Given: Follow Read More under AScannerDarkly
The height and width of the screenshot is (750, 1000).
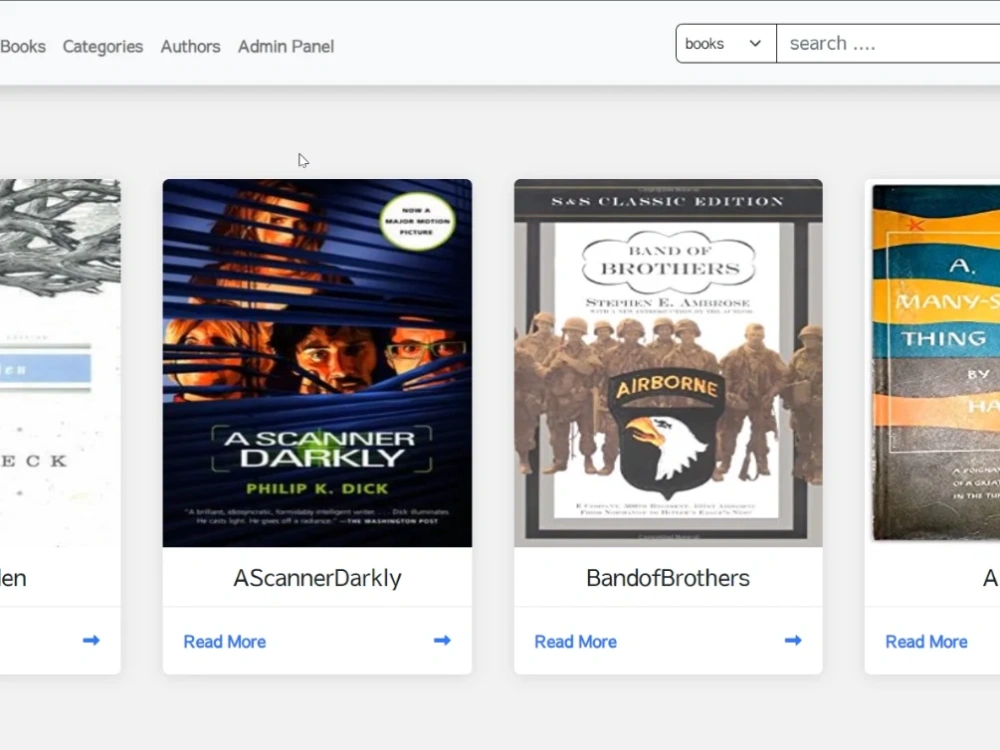Looking at the screenshot, I should 224,642.
